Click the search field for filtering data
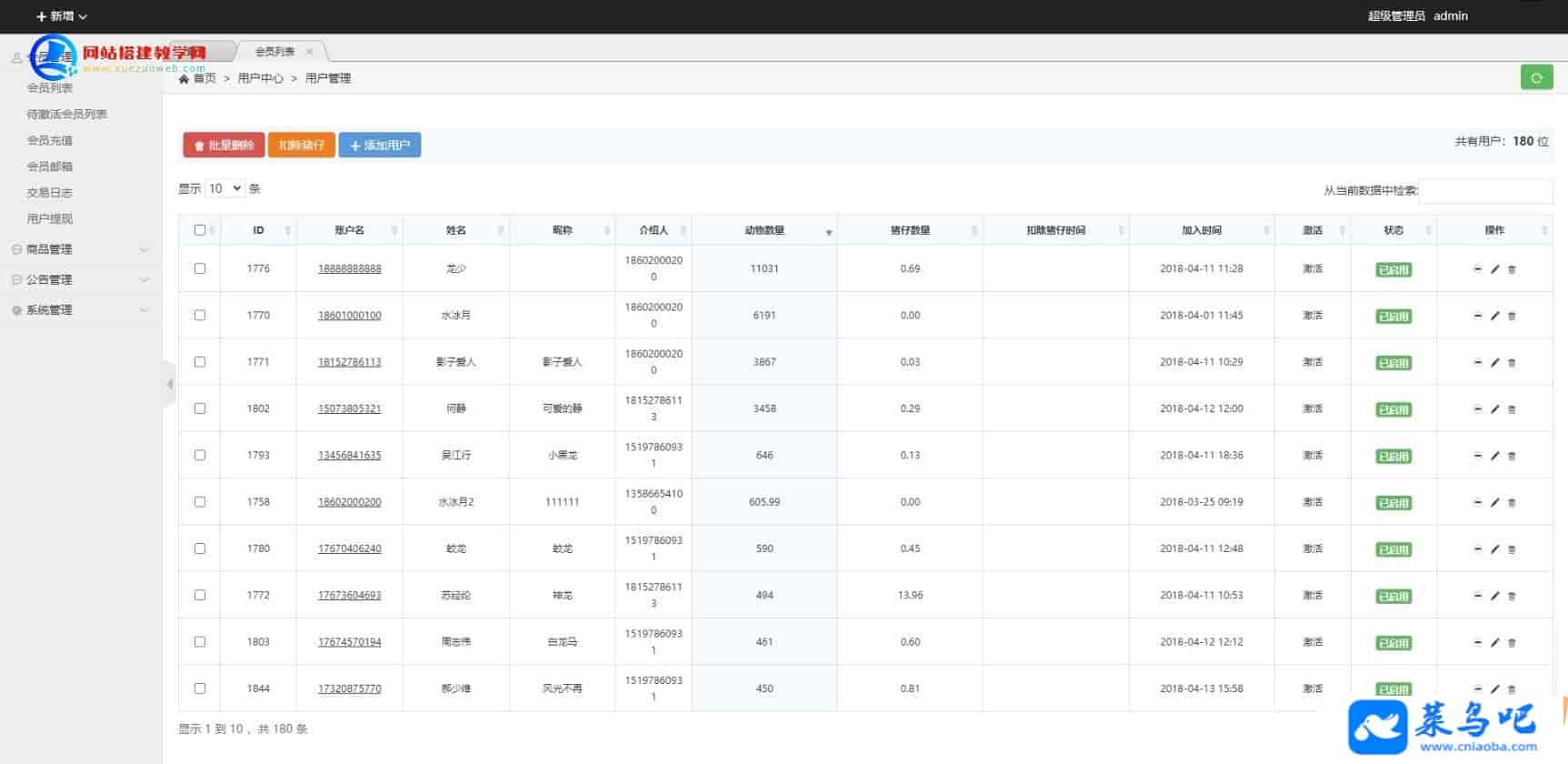This screenshot has width=1568, height=764. pos(1484,191)
